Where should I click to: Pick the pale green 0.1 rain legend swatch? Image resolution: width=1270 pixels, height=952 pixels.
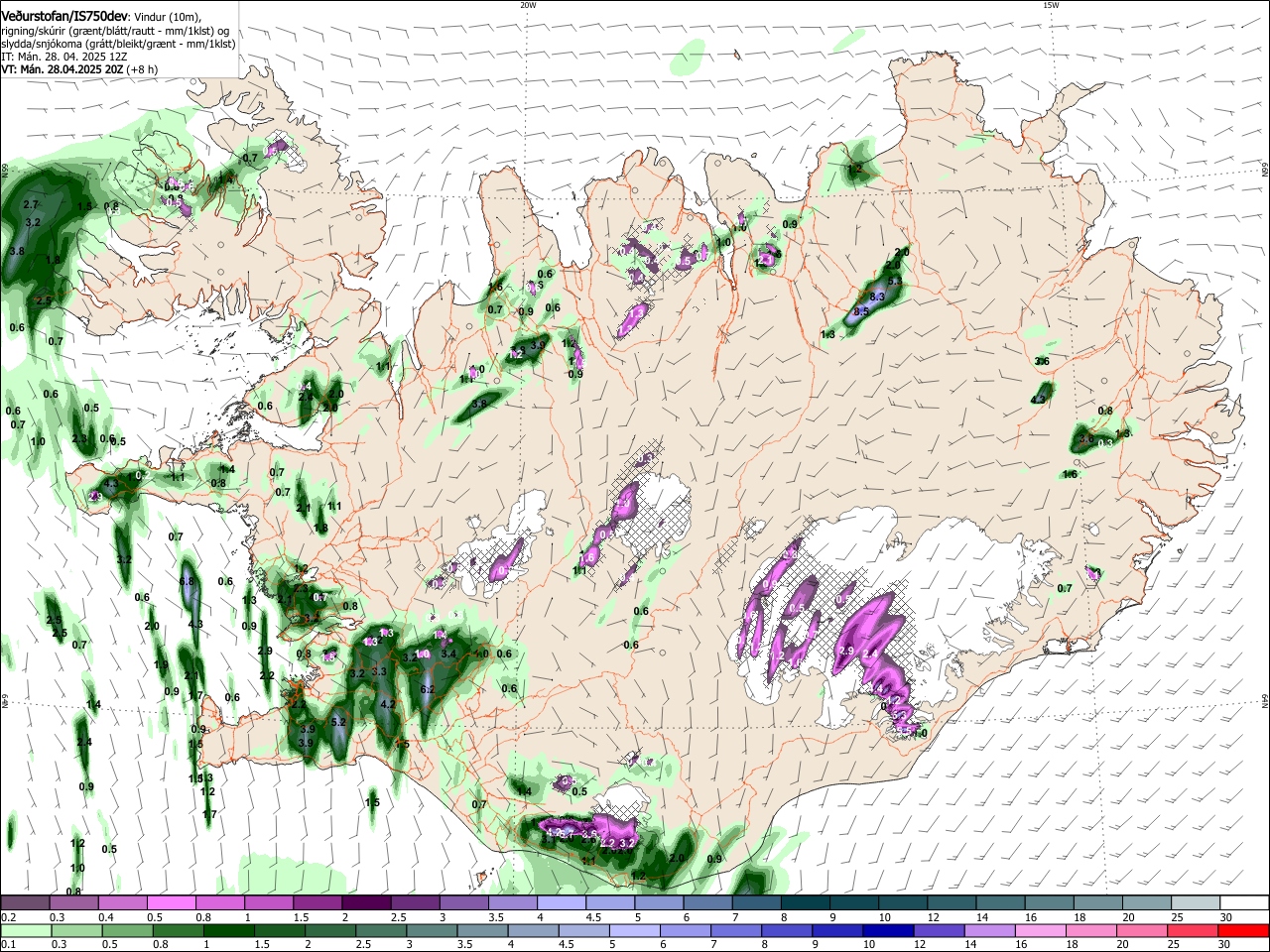tap(25, 931)
